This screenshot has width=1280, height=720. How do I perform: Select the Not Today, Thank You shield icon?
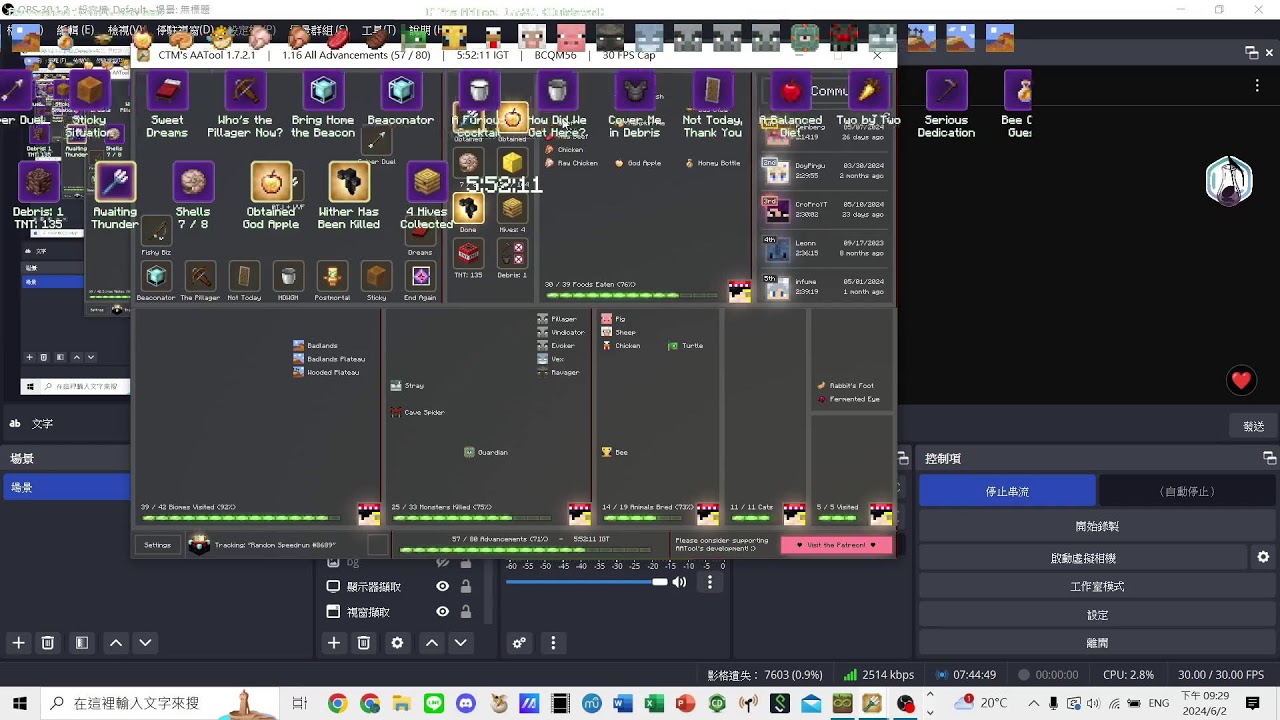coord(713,92)
